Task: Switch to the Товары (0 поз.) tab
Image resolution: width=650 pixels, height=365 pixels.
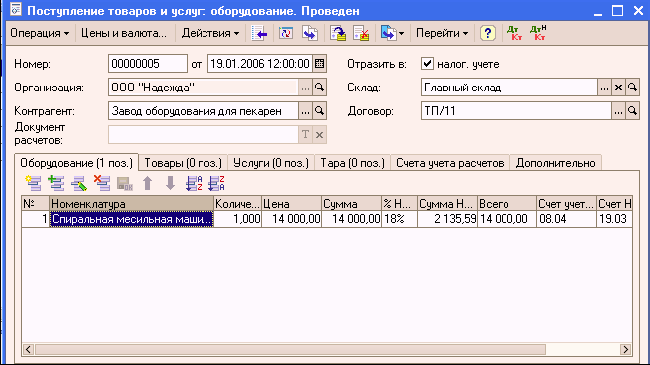Action: tap(183, 163)
